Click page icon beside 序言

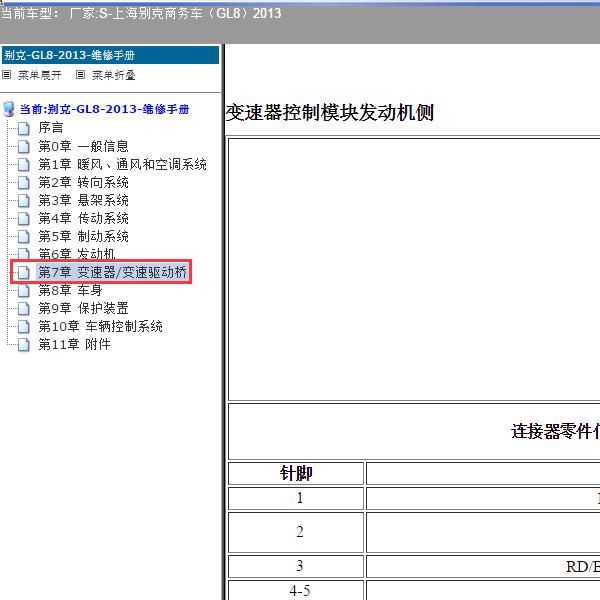pyautogui.click(x=24, y=128)
